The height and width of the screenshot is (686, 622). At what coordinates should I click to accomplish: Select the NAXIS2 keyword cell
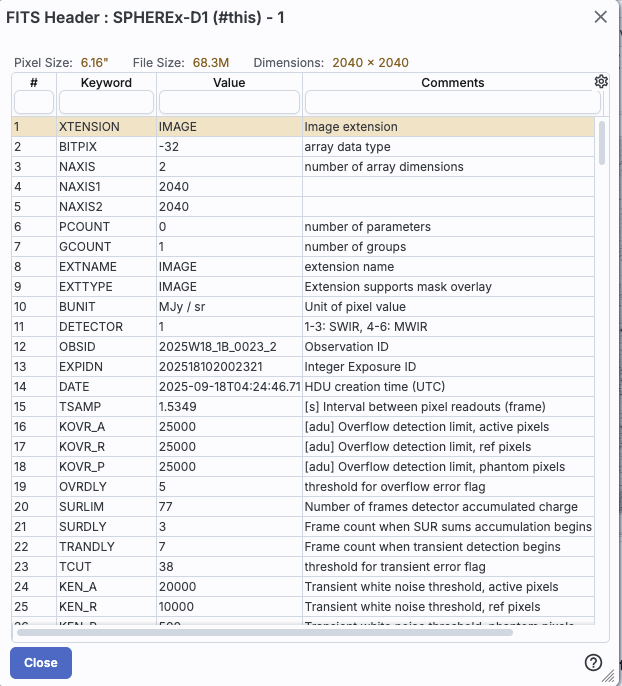[x=106, y=206]
